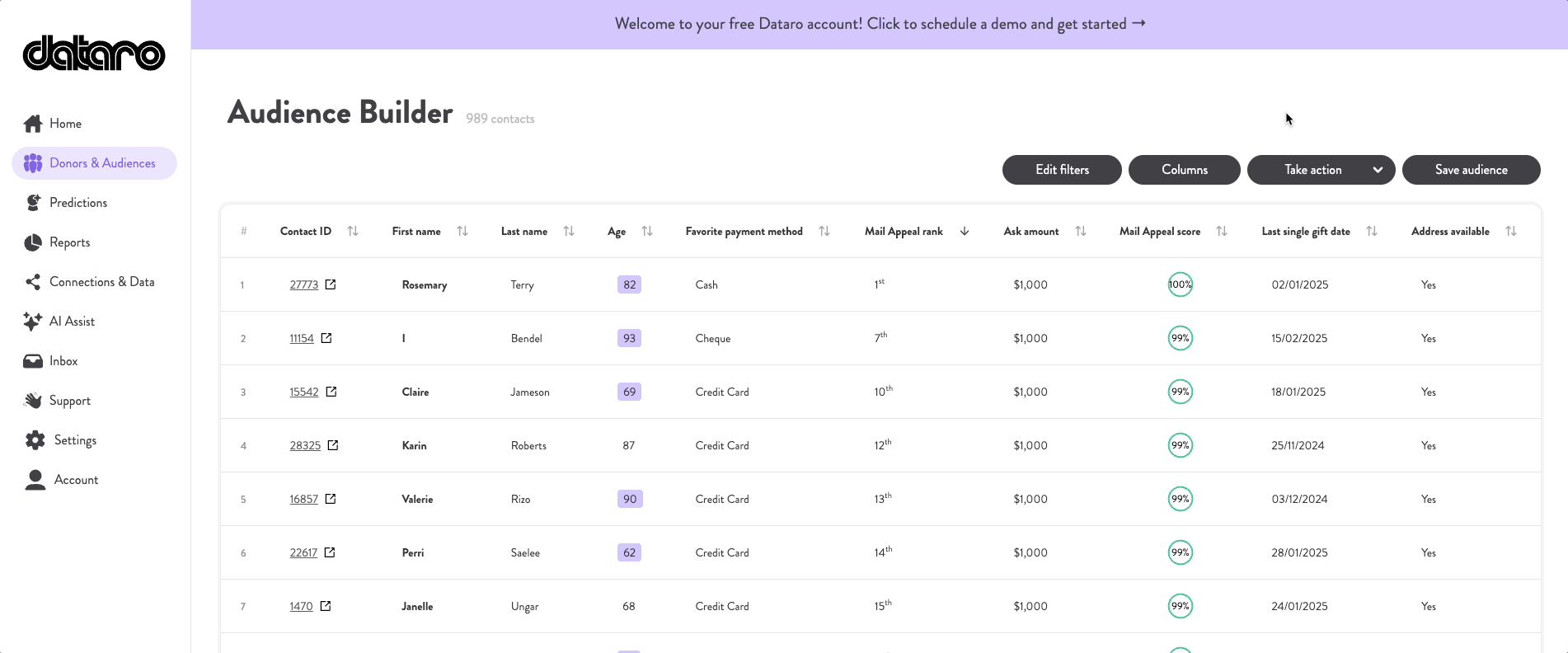This screenshot has width=1568, height=653.
Task: Click the schedule a demo welcome banner
Action: [x=880, y=24]
